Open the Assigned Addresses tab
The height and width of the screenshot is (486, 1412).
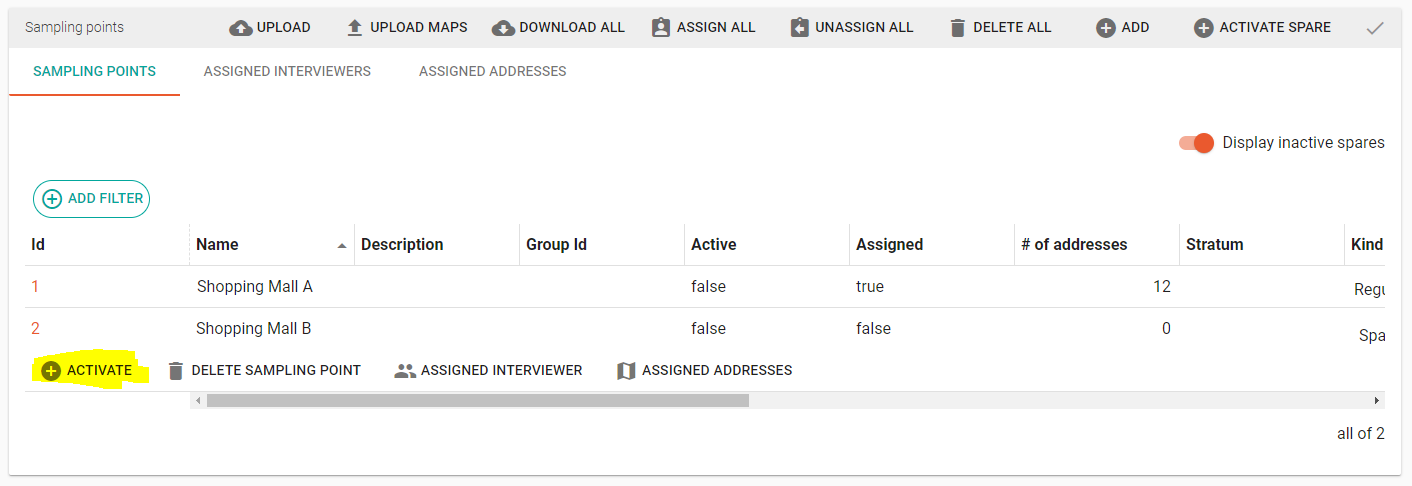(492, 71)
